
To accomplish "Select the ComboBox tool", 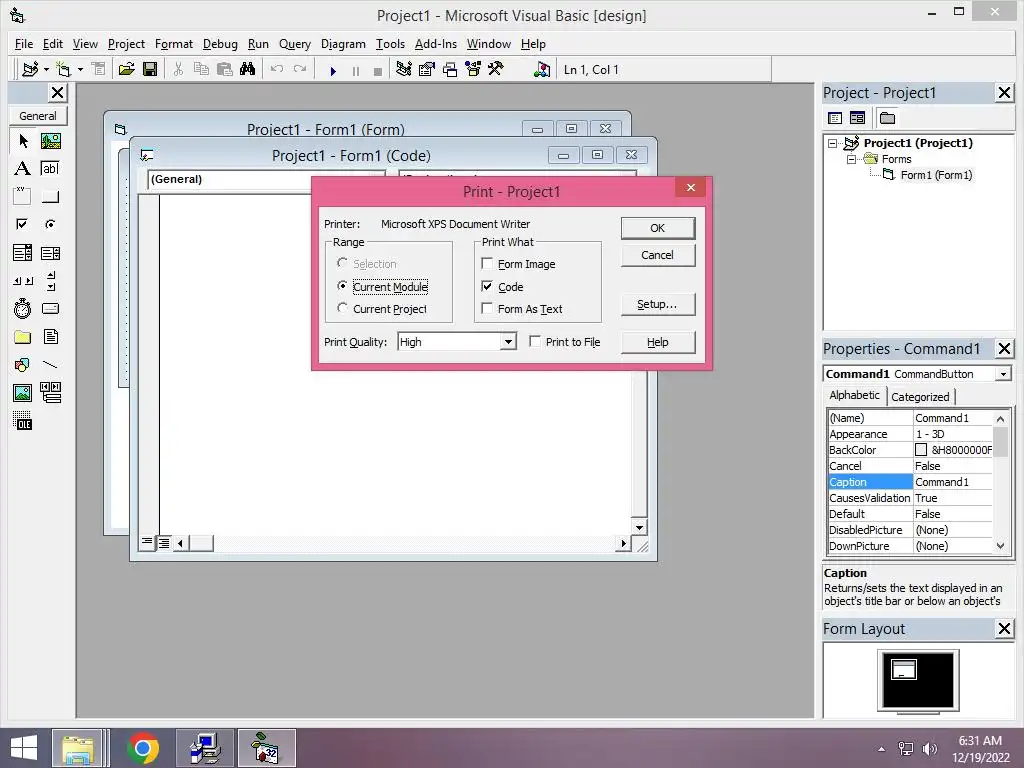I will (x=23, y=253).
